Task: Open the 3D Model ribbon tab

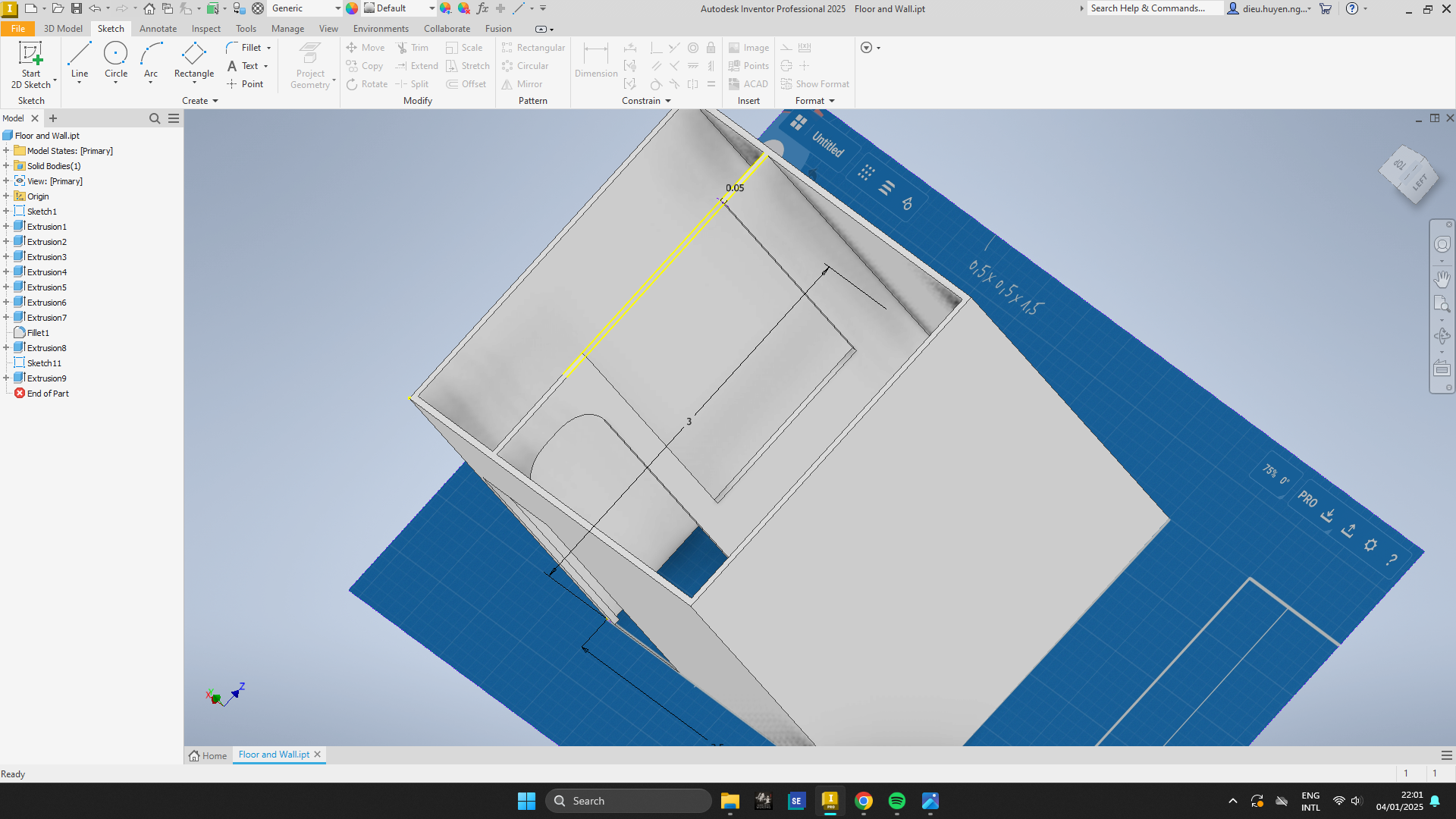Action: point(63,29)
